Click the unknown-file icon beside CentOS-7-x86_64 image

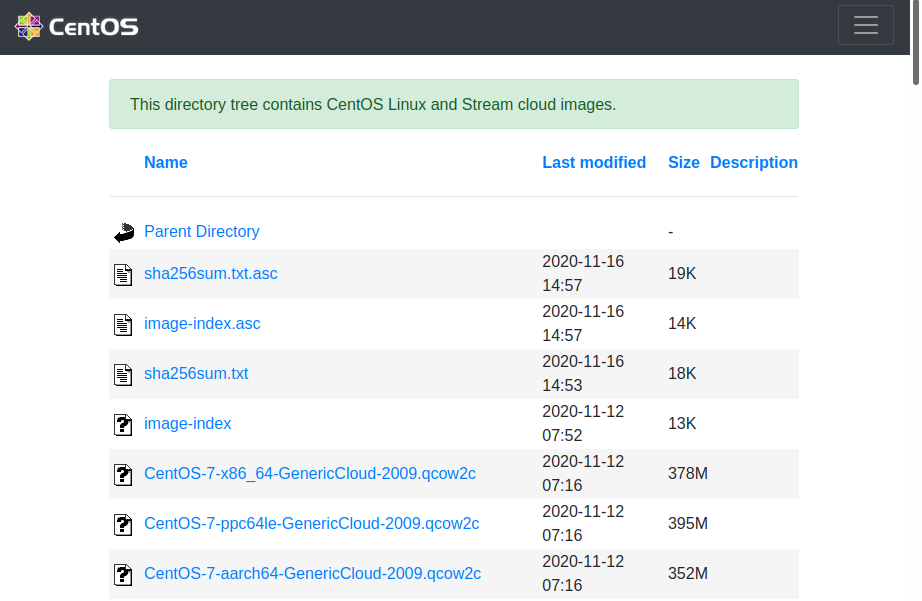pyautogui.click(x=123, y=475)
